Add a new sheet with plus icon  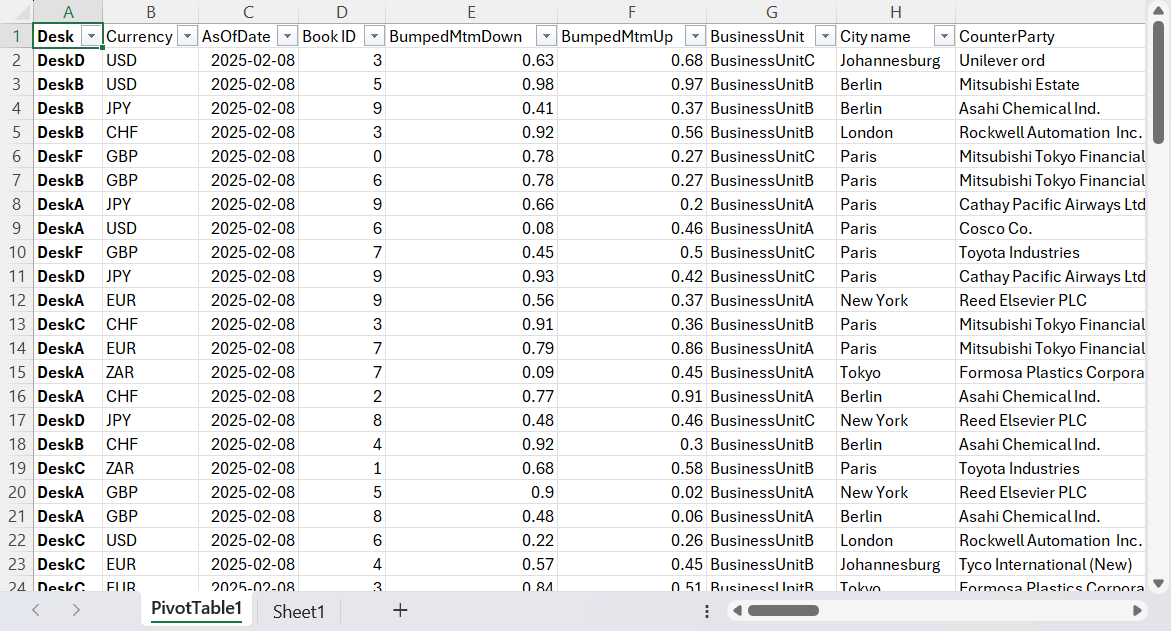(400, 610)
